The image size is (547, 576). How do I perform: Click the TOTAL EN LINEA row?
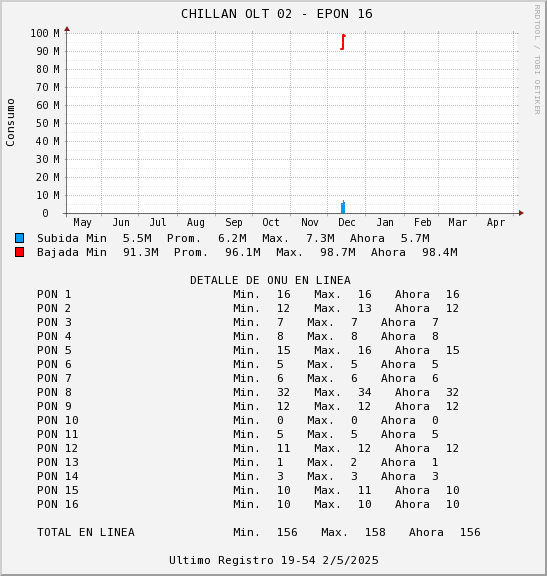(x=259, y=532)
